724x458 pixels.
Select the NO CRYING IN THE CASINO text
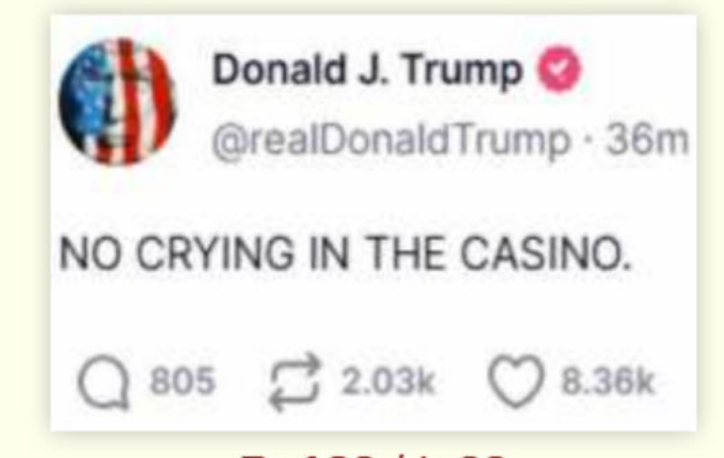point(345,253)
